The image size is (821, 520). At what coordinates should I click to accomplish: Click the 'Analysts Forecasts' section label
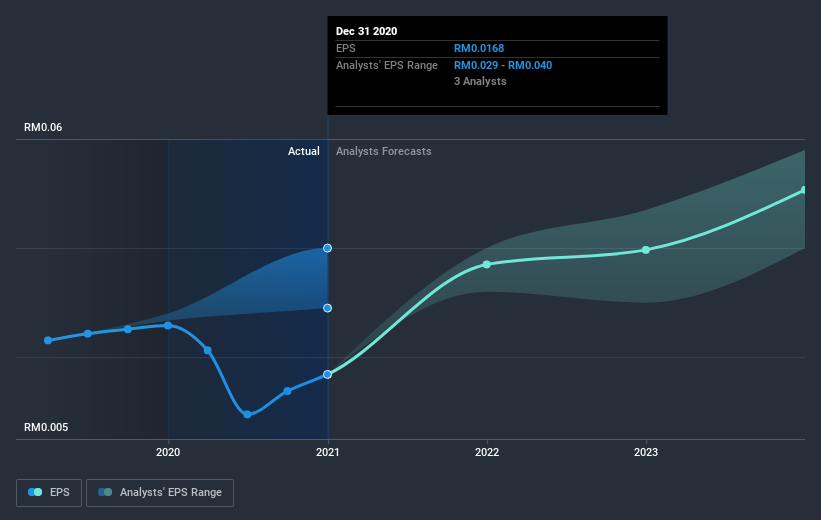click(384, 151)
